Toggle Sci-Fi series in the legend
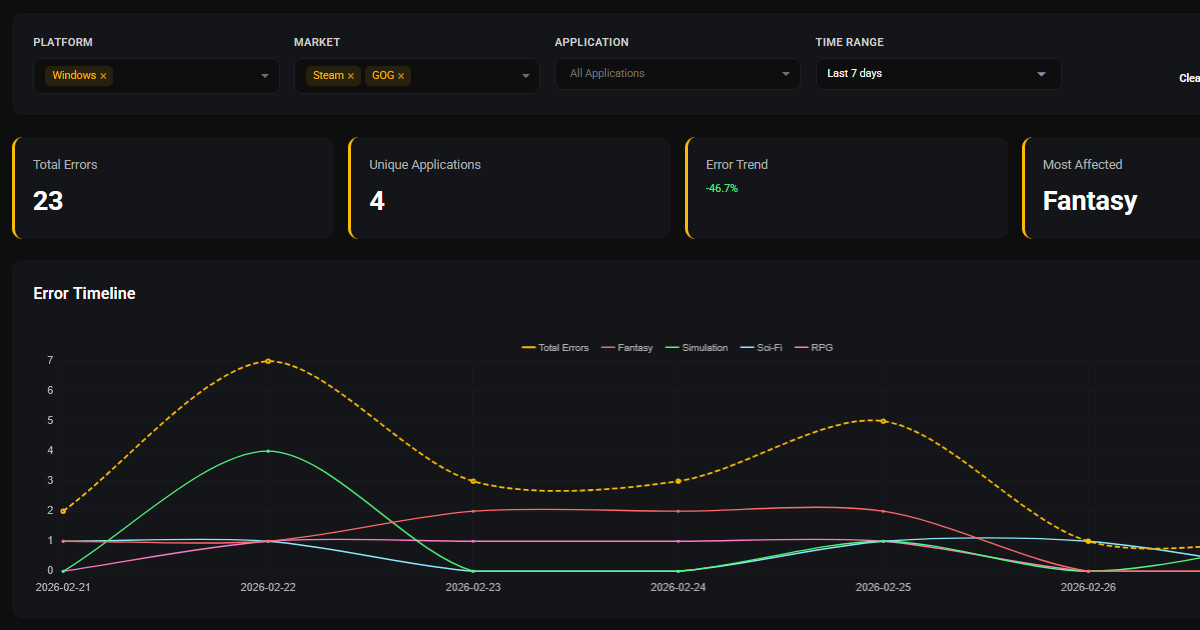 (x=762, y=348)
